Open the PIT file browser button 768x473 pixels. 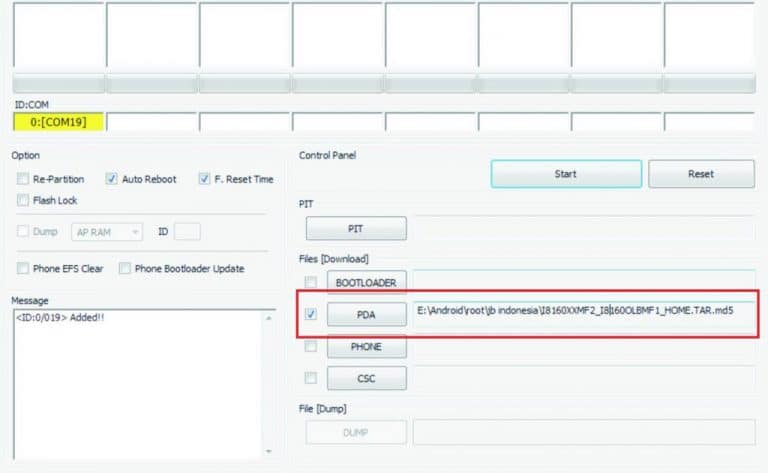coord(356,229)
